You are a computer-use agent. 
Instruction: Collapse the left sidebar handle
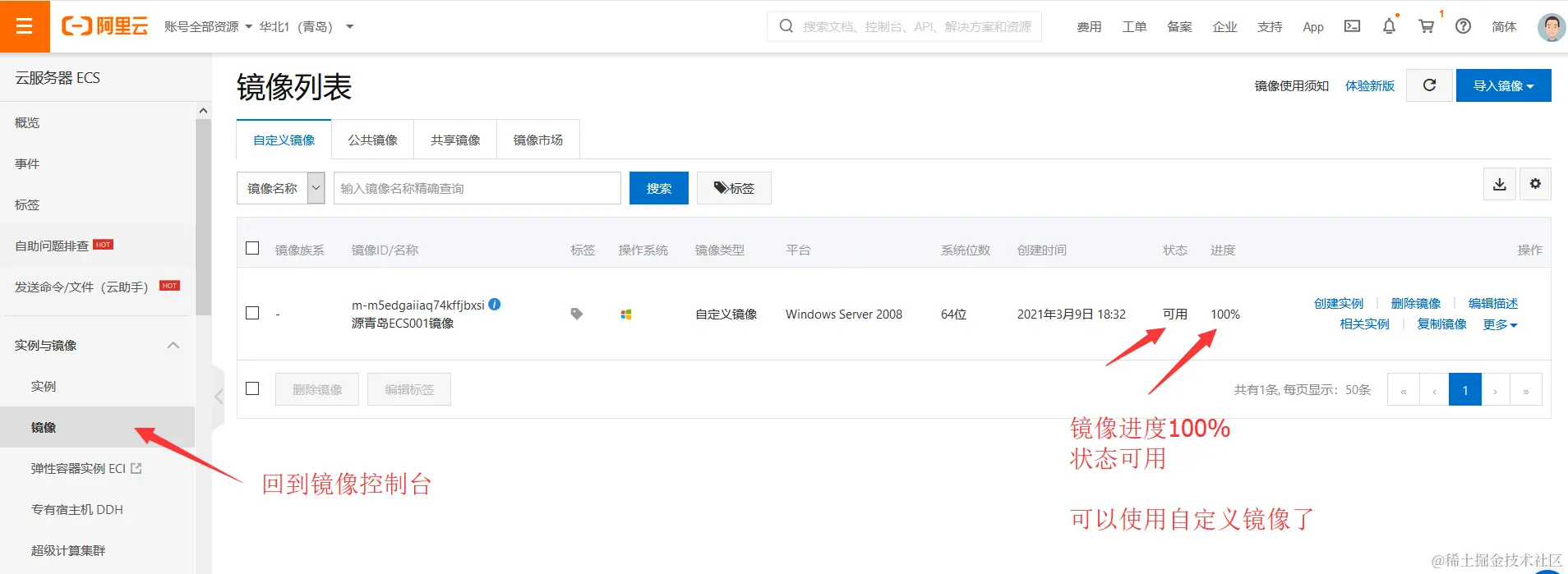[x=218, y=397]
